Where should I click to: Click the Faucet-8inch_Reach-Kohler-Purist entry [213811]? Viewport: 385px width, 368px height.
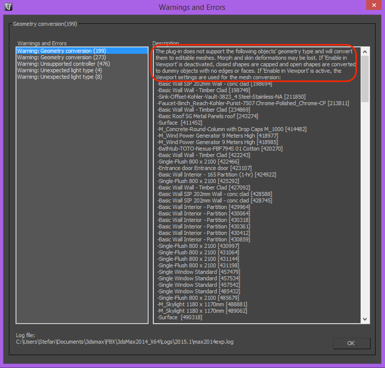click(x=253, y=103)
